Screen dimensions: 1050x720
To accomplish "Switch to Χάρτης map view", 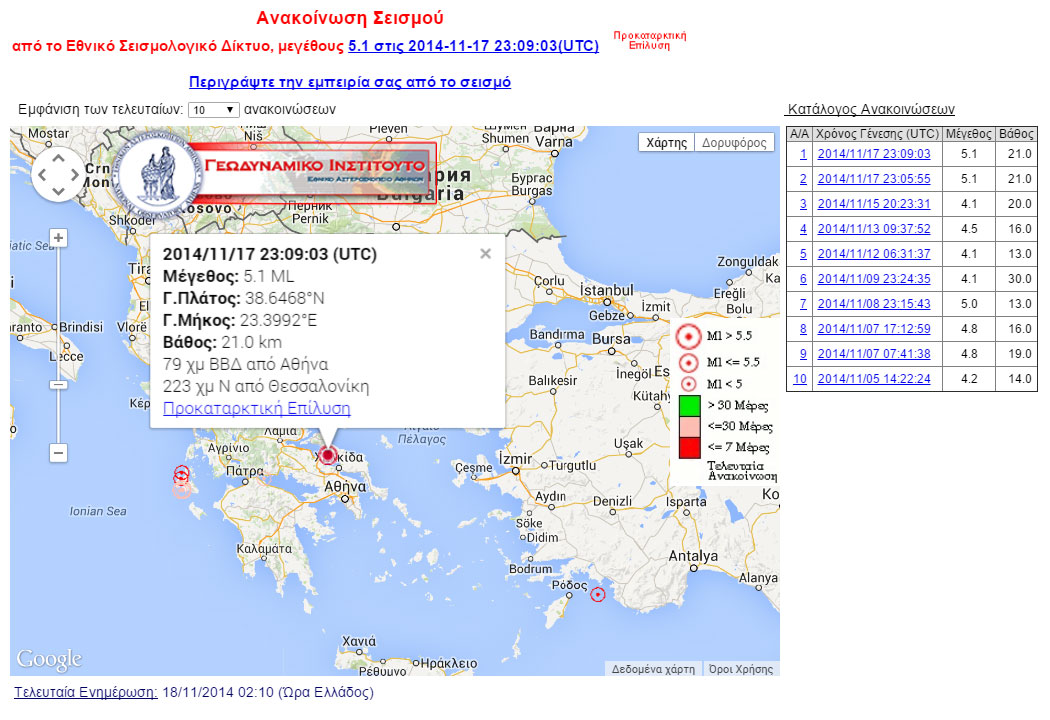I will click(x=666, y=143).
